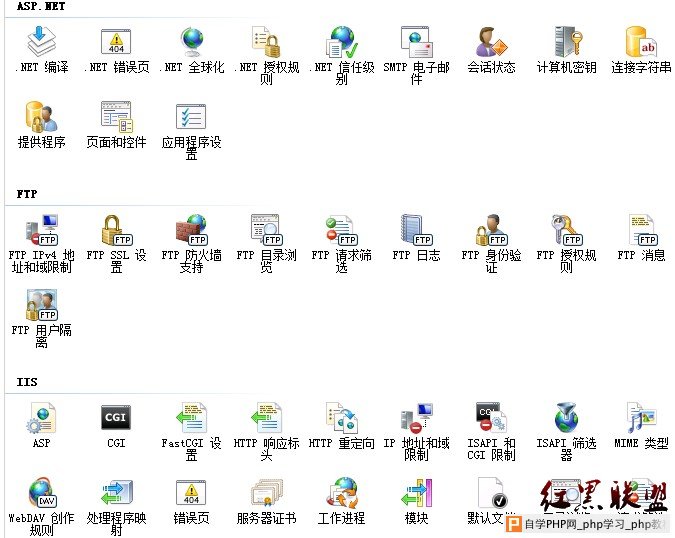Click the ASP.NET group header
The height and width of the screenshot is (538, 675).
pos(41,6)
